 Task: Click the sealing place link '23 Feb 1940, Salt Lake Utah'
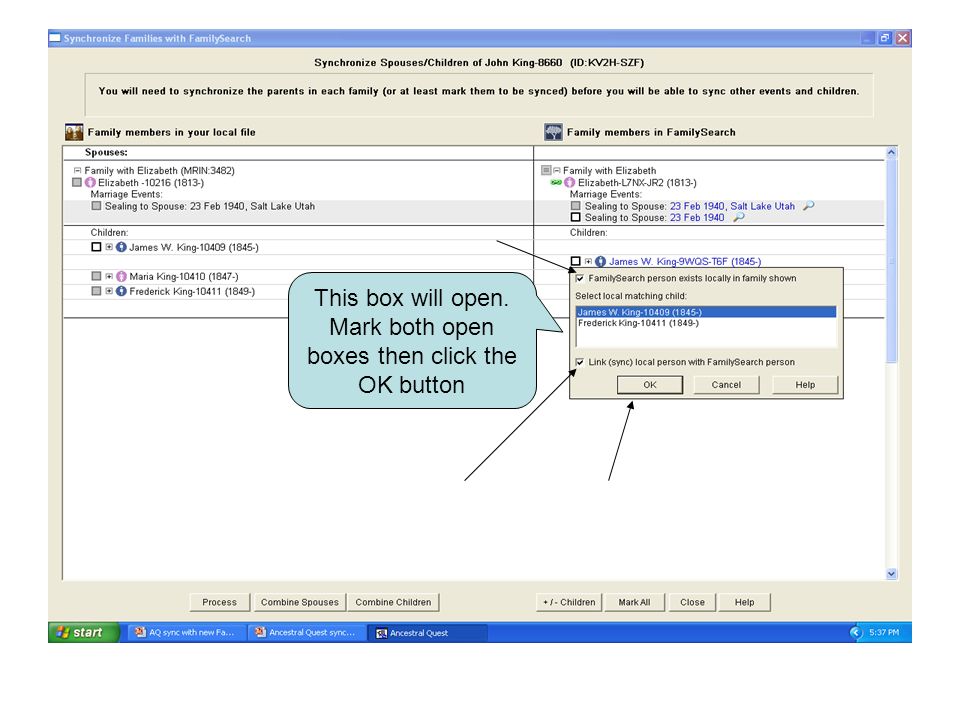click(732, 206)
